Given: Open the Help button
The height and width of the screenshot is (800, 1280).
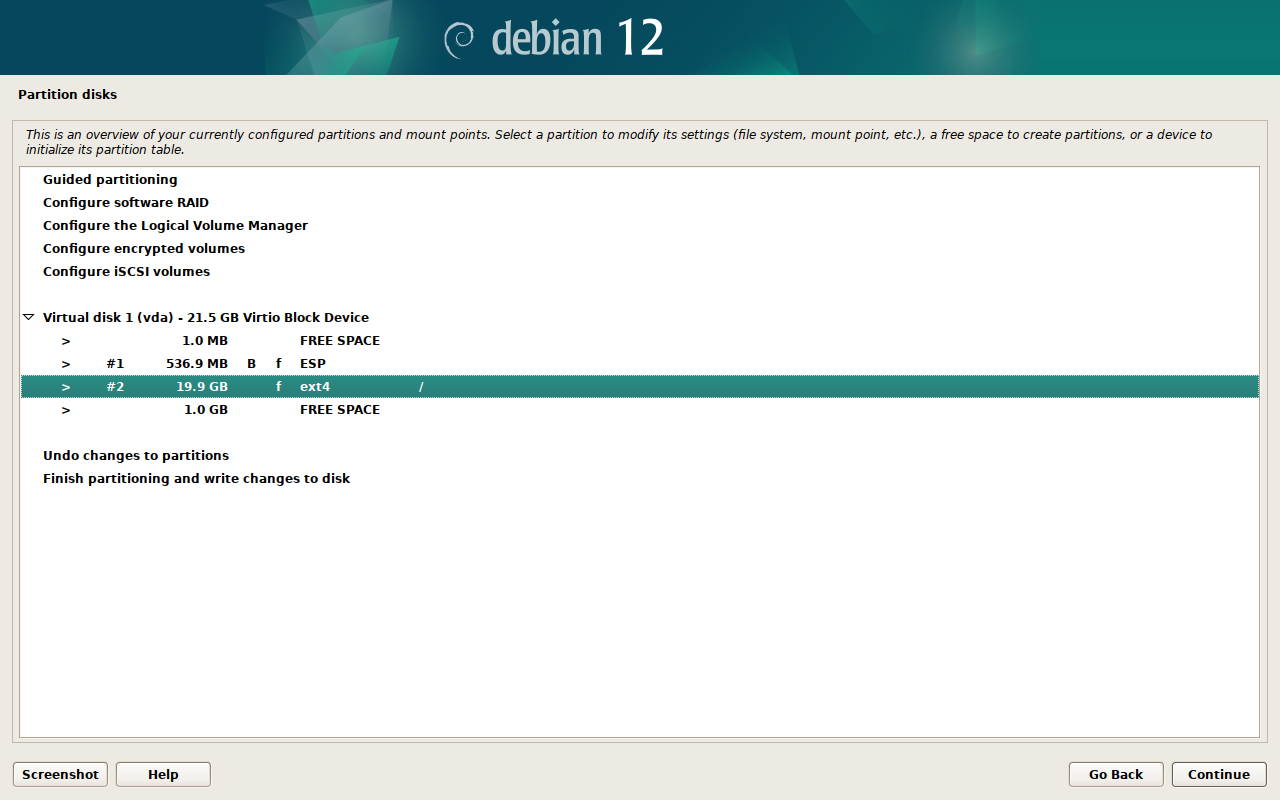Looking at the screenshot, I should click(x=163, y=774).
